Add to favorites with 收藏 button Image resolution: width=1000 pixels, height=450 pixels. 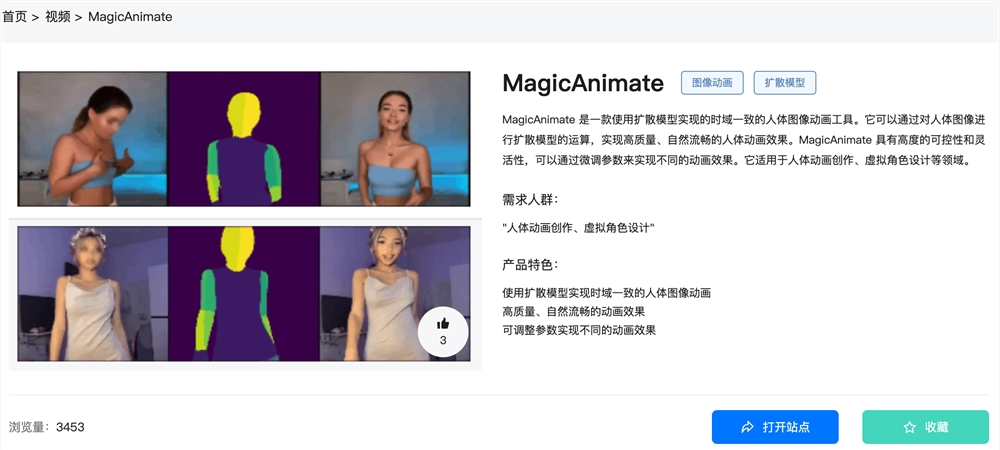(925, 427)
